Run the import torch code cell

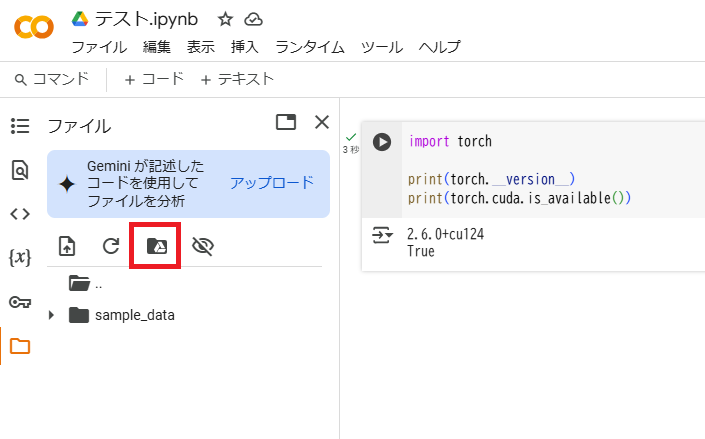pos(382,142)
